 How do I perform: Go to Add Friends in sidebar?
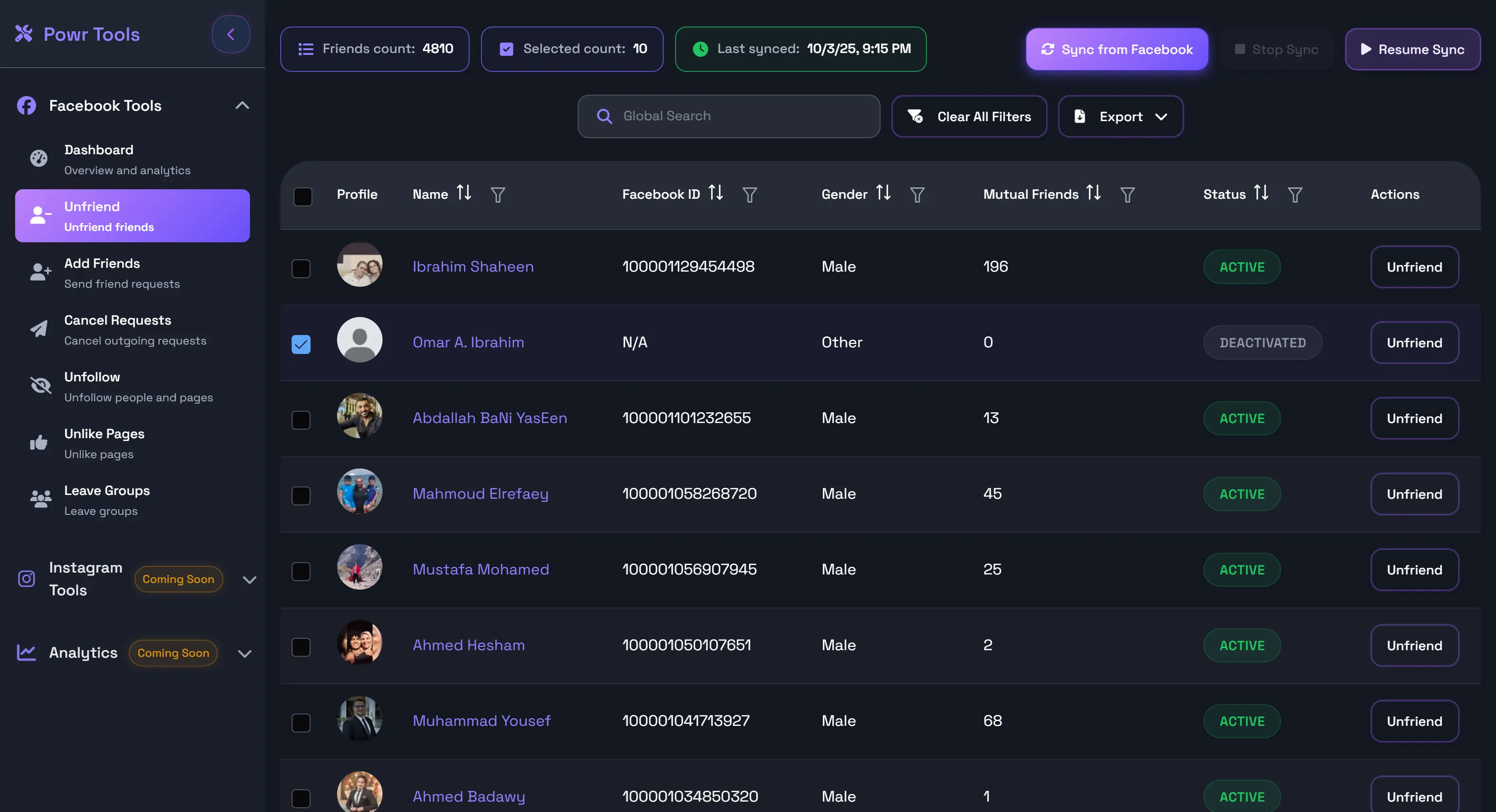point(133,273)
